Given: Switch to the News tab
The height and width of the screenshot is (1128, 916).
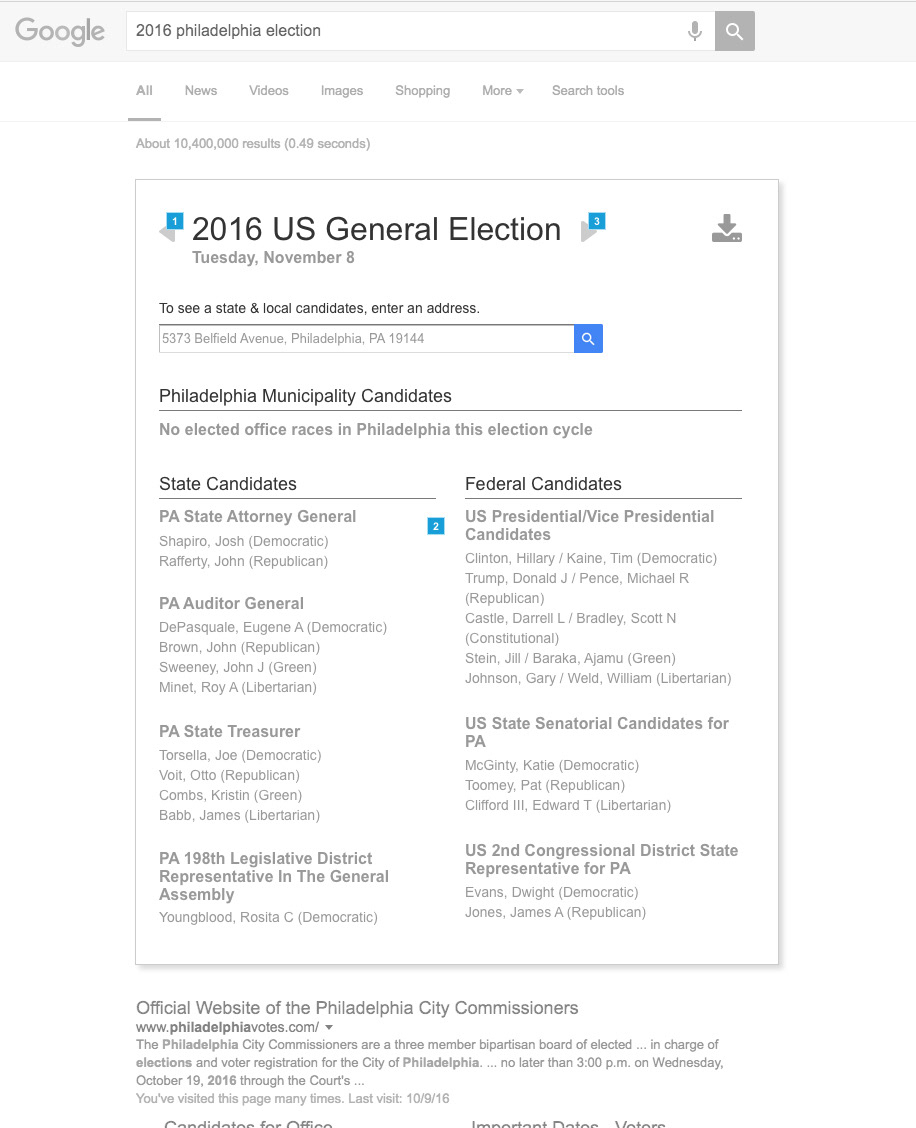Looking at the screenshot, I should point(200,91).
